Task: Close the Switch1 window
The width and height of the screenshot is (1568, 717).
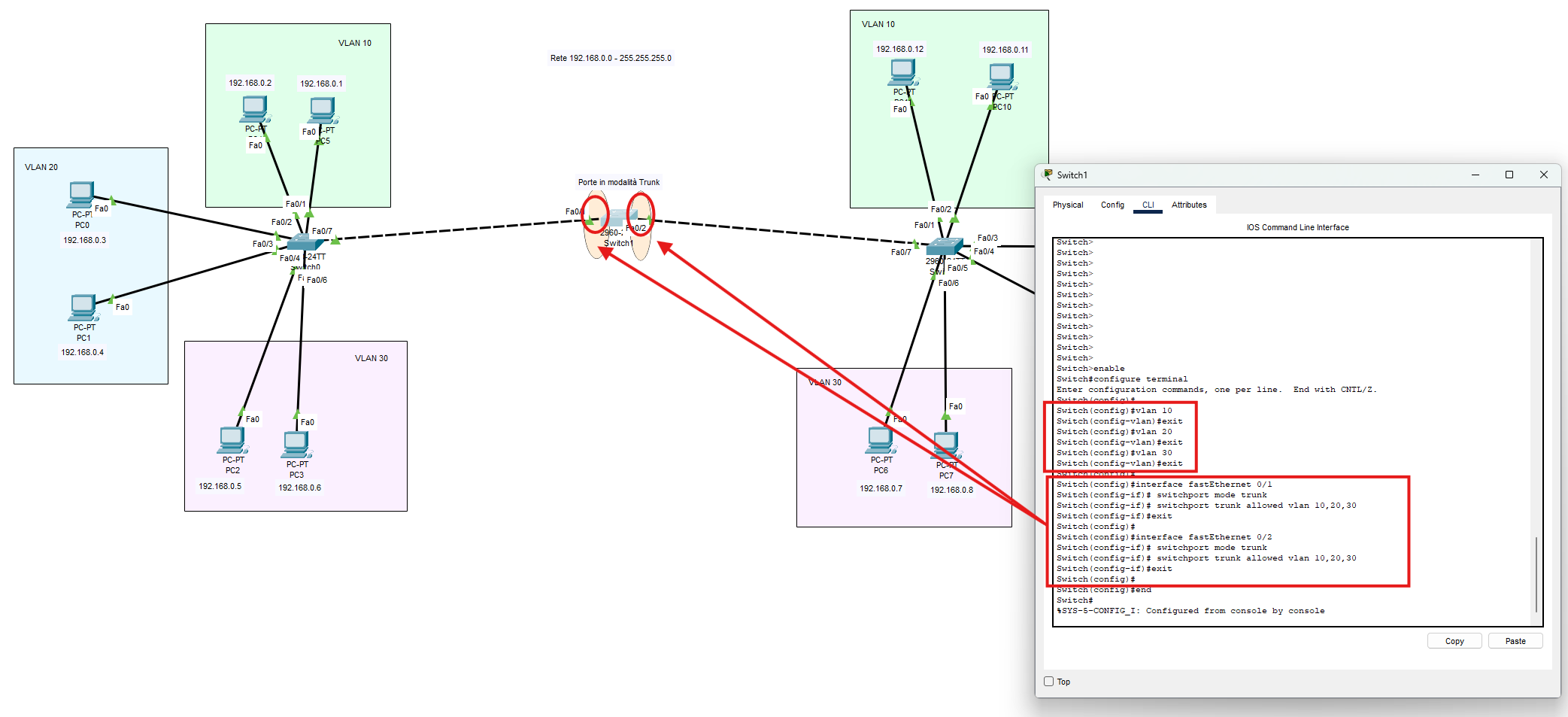Action: pos(1543,175)
